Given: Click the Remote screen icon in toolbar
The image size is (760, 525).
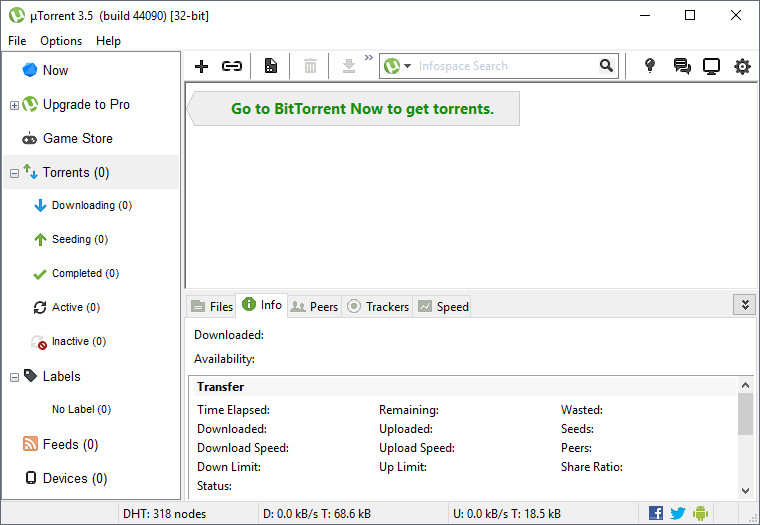Looking at the screenshot, I should pyautogui.click(x=711, y=66).
